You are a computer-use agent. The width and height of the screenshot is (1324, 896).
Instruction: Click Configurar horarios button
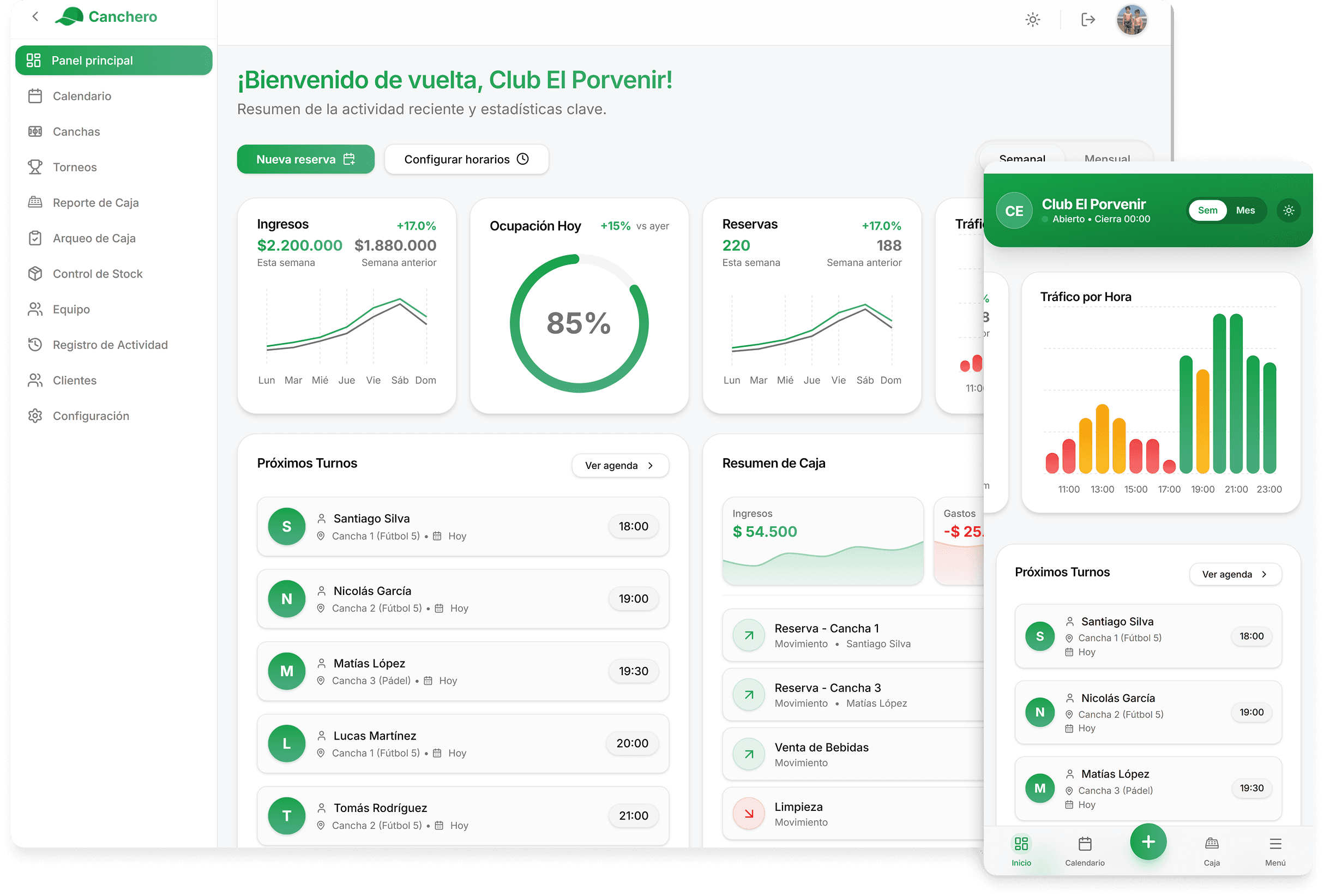(466, 159)
